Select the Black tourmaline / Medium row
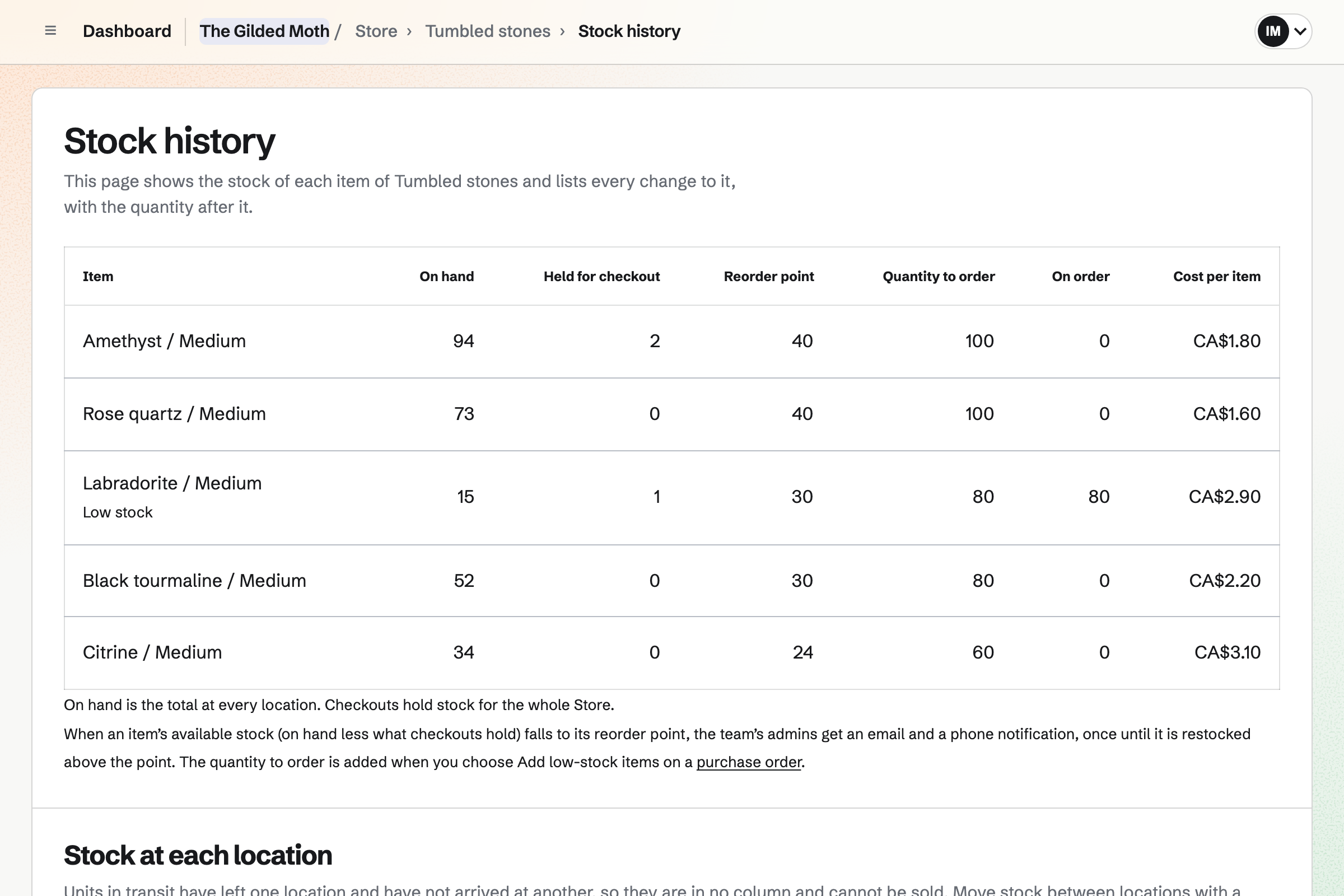 pos(671,581)
